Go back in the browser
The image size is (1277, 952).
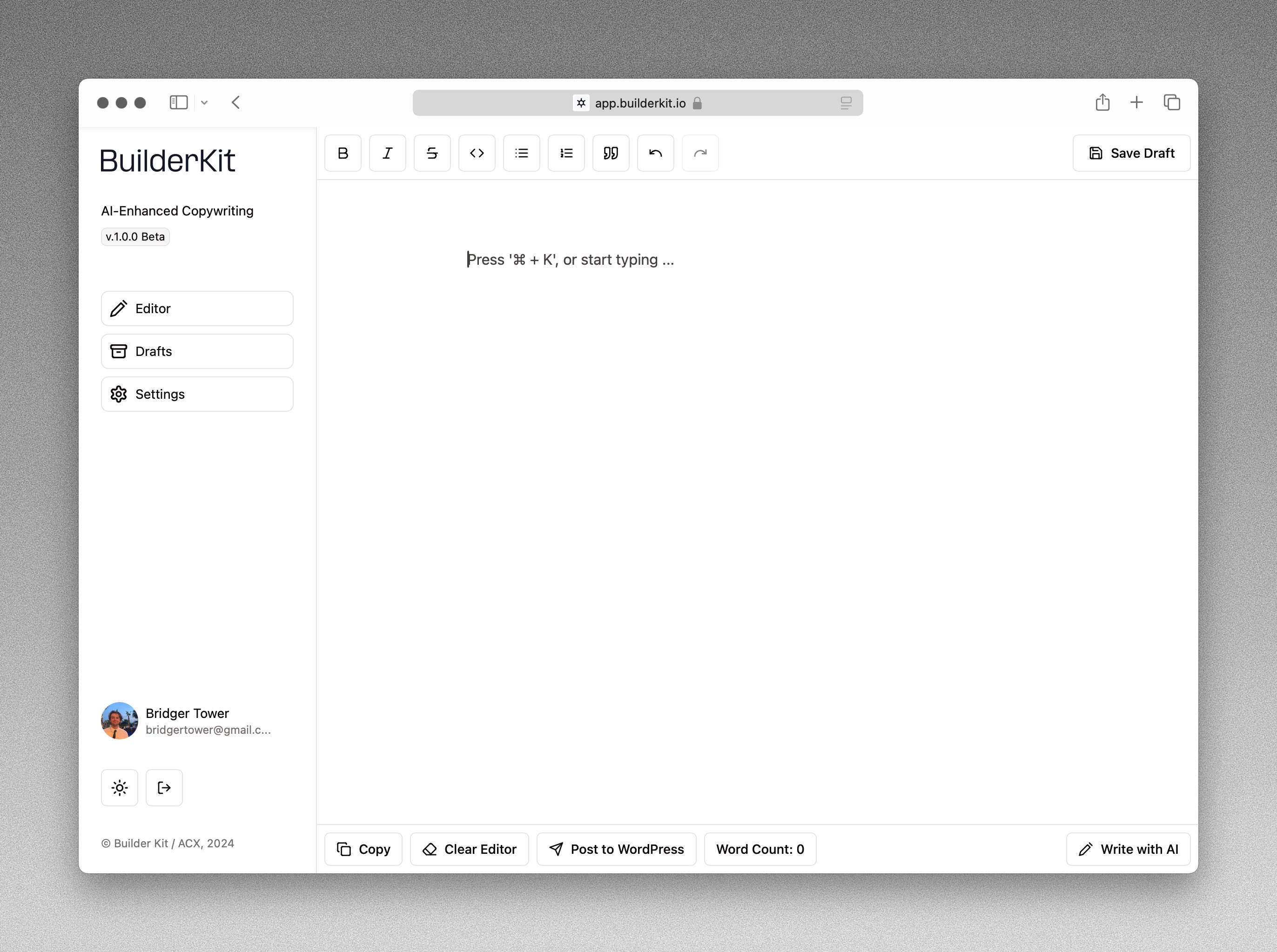coord(235,102)
